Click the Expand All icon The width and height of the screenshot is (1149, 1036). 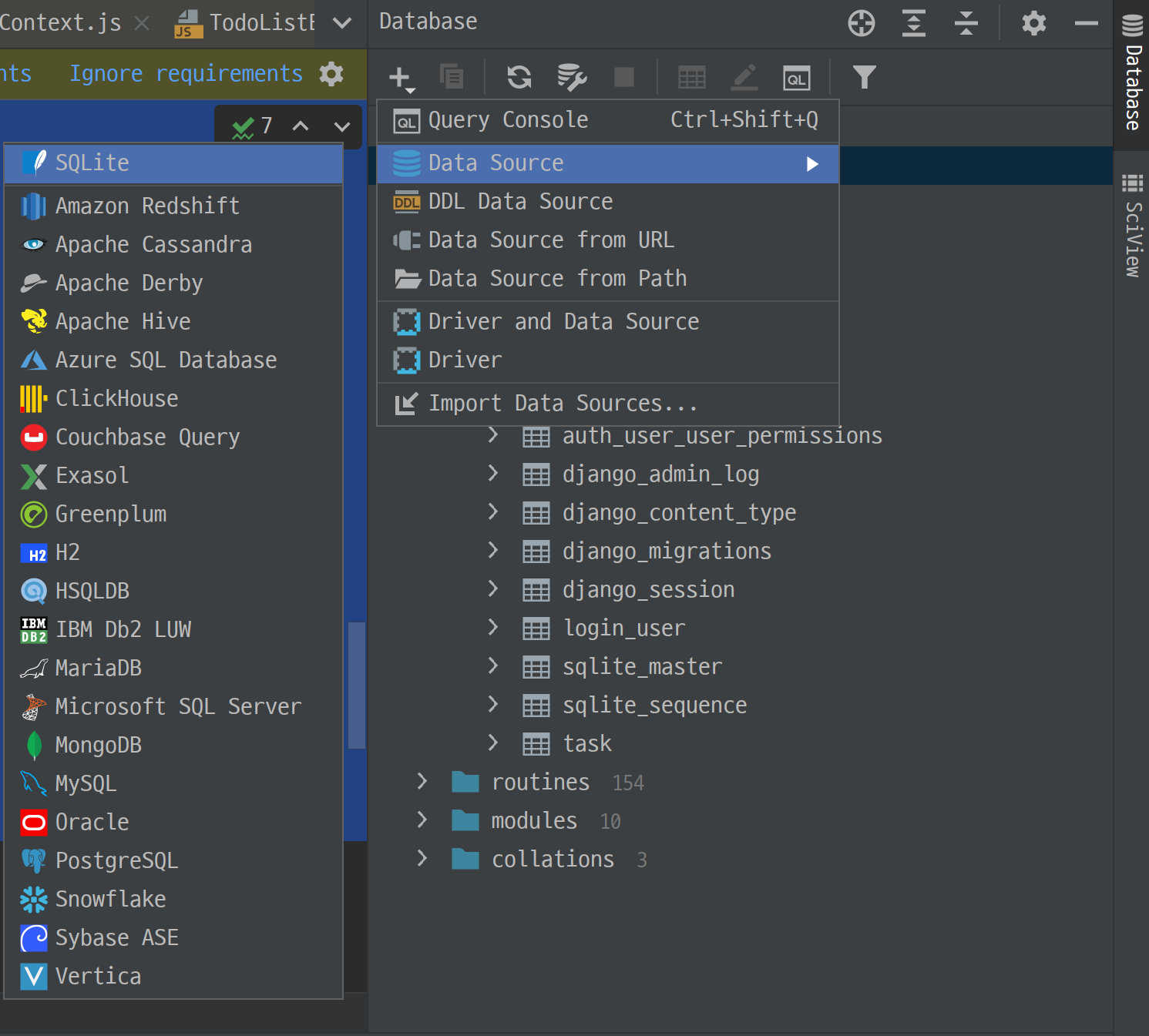pos(914,23)
